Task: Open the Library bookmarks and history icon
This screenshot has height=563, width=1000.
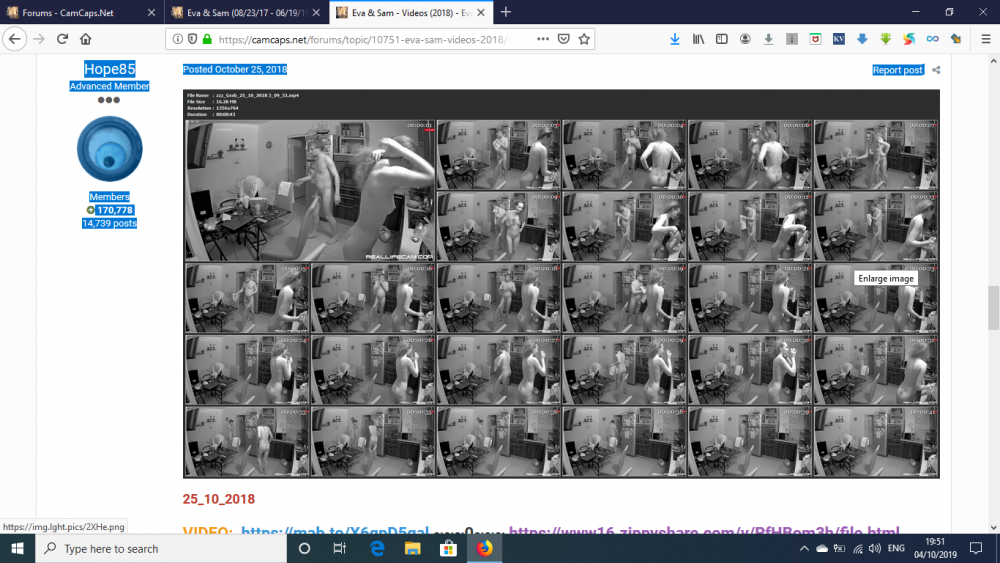Action: coord(699,39)
